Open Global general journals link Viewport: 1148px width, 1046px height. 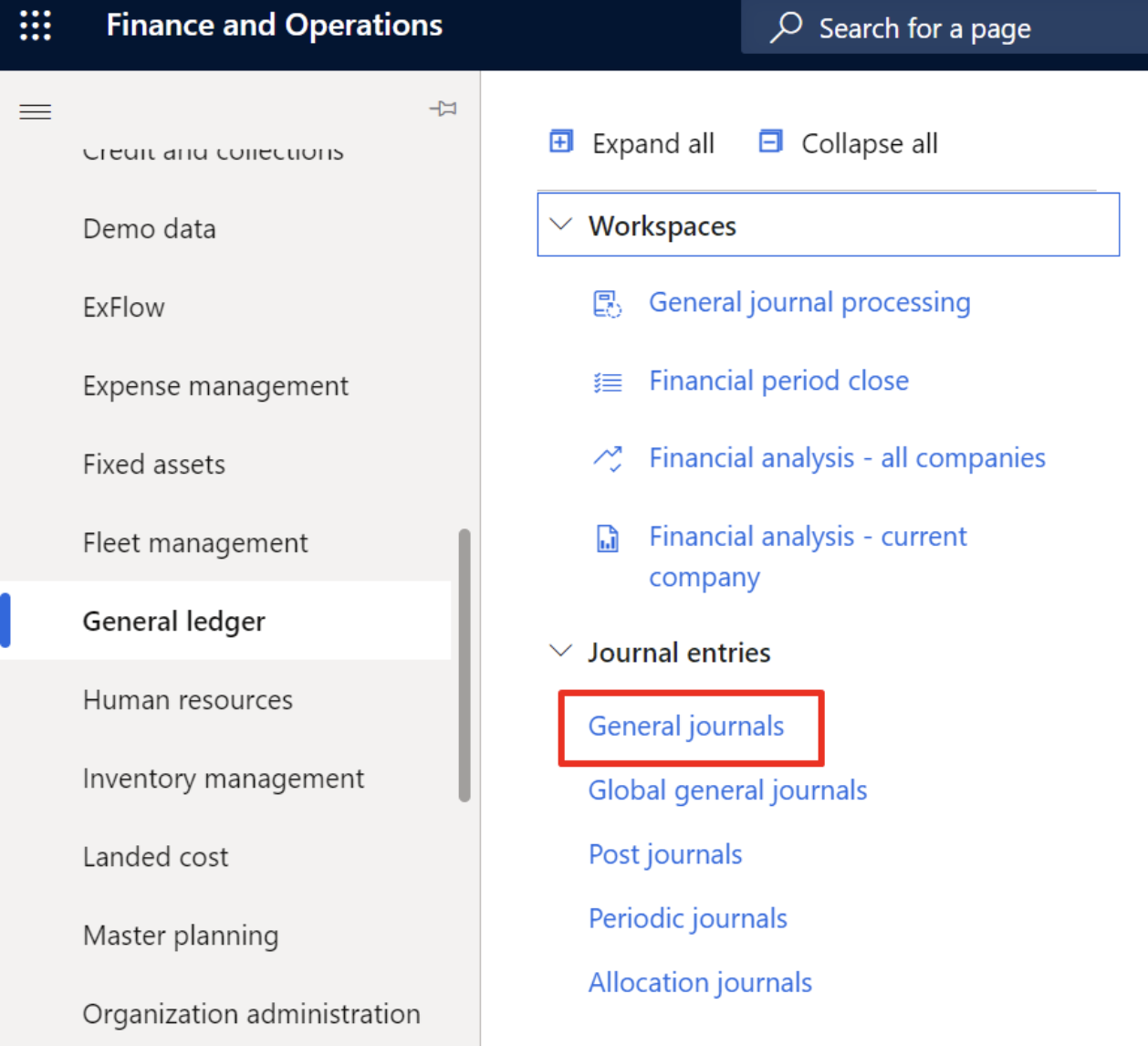[x=727, y=790]
